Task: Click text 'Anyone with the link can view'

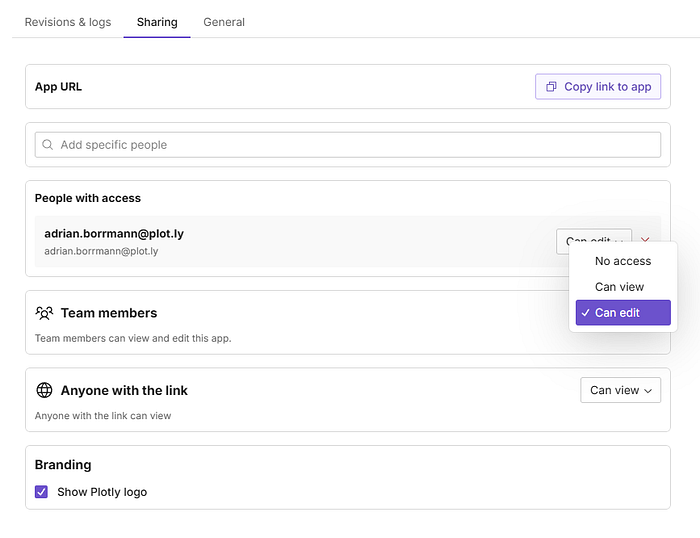Action: 103,416
